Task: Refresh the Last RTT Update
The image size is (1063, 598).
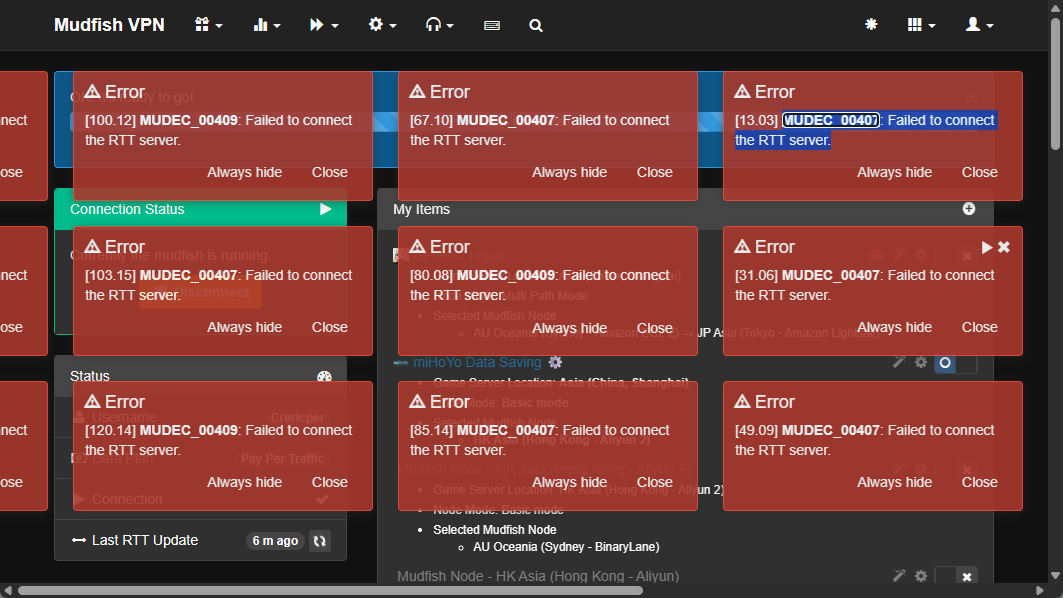Action: click(x=320, y=541)
